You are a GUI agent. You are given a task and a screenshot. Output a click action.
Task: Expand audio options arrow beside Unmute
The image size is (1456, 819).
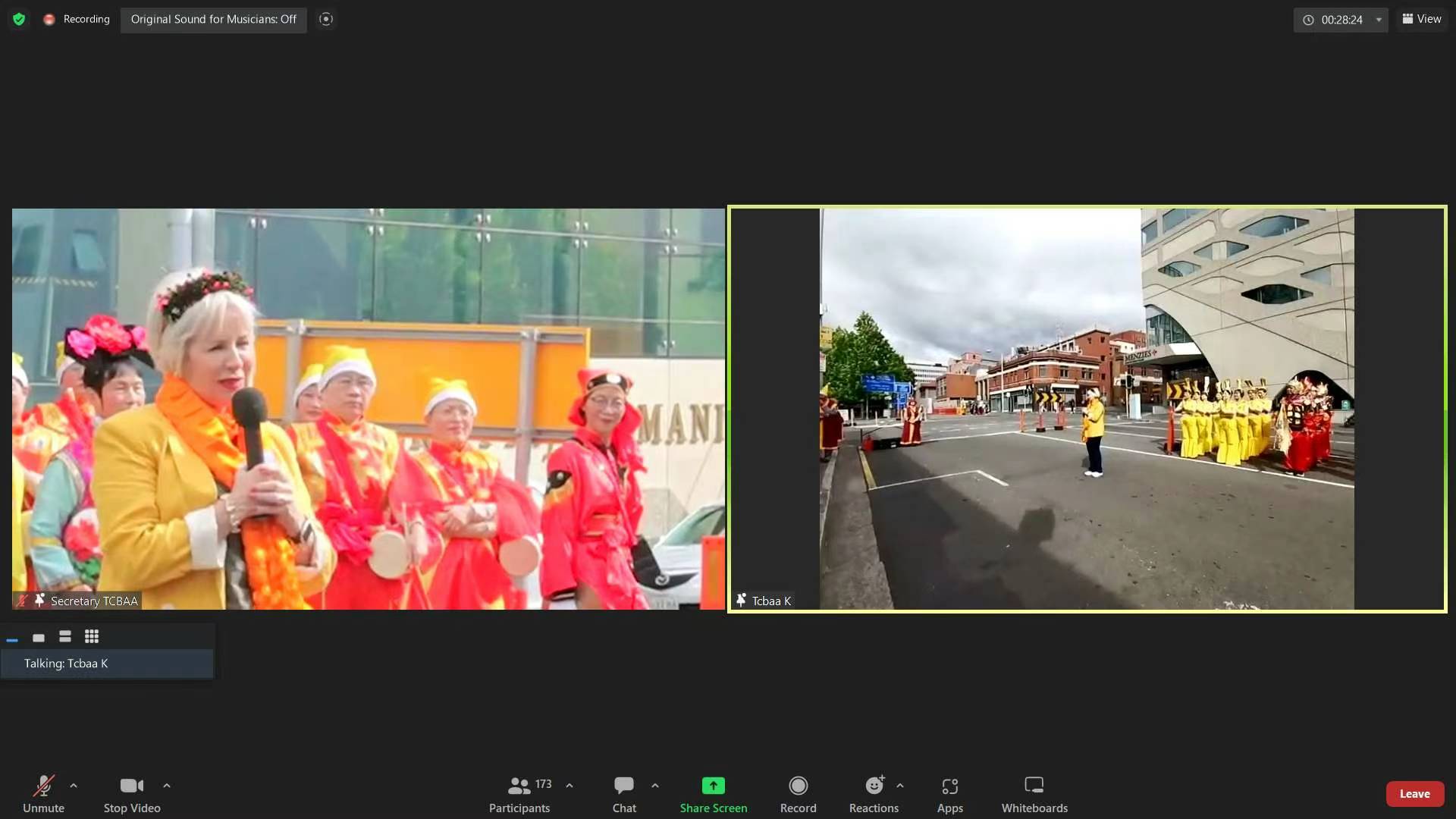(x=74, y=786)
